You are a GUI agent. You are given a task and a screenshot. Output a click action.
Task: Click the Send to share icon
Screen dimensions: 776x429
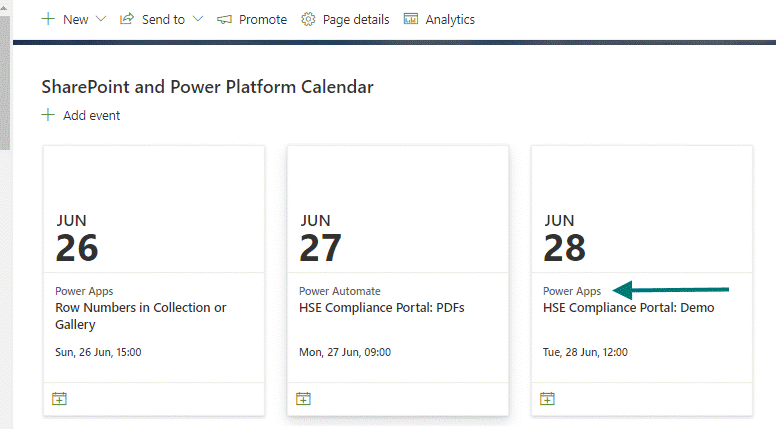point(127,19)
